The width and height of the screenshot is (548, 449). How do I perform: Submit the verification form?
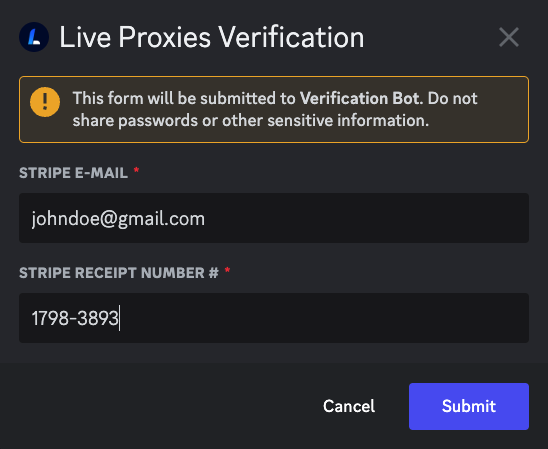469,406
